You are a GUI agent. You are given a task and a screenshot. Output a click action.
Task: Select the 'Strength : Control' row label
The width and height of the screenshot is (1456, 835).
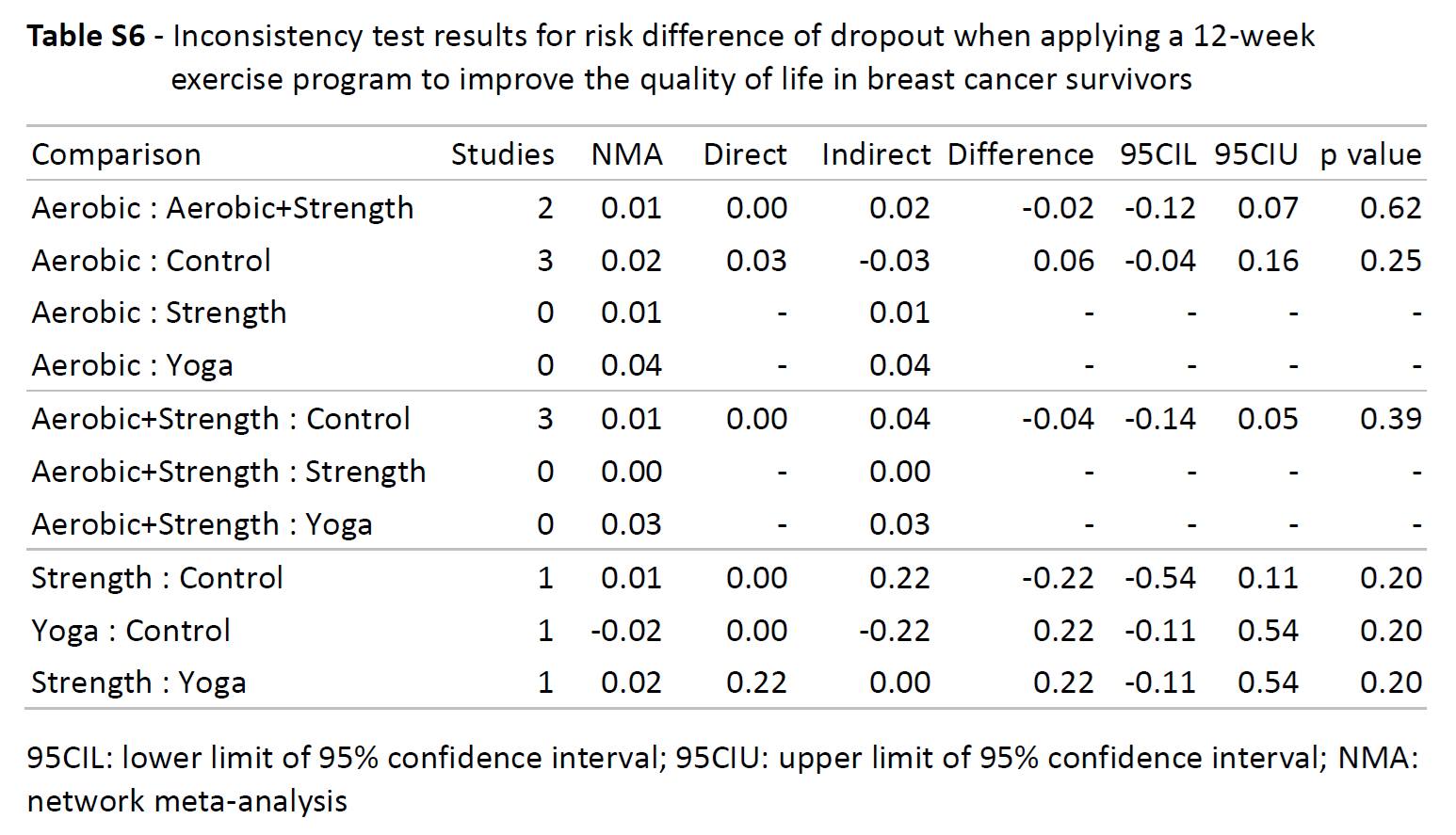pos(156,578)
